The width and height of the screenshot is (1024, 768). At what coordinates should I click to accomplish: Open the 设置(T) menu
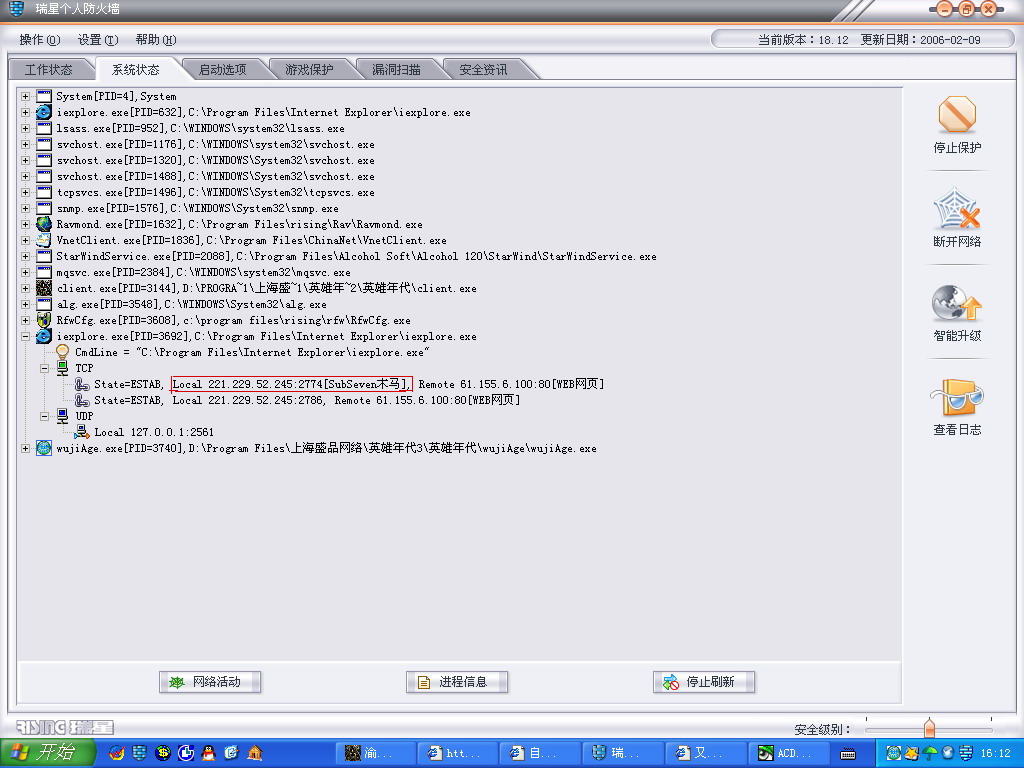[x=98, y=40]
